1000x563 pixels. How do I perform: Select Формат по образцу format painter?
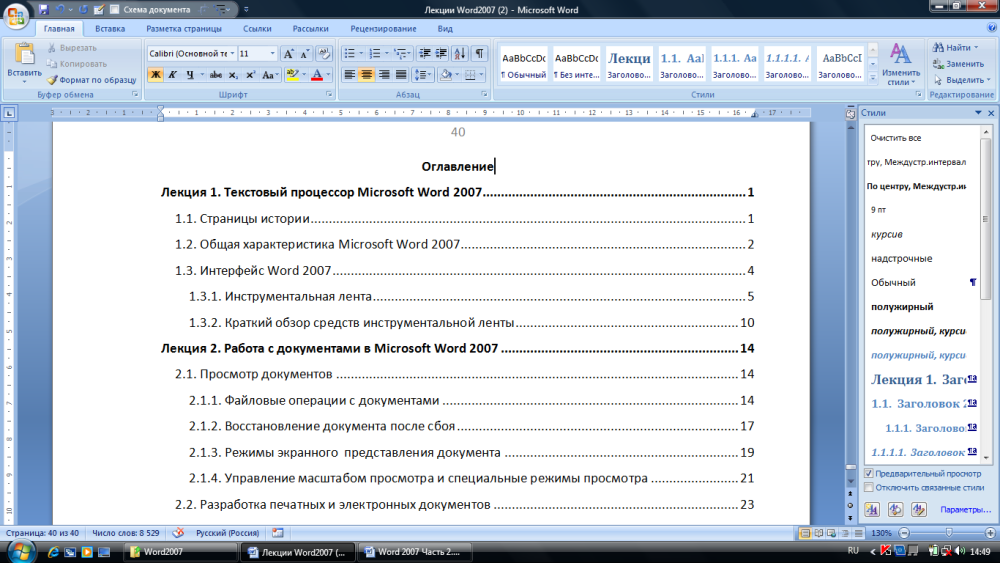tap(92, 80)
